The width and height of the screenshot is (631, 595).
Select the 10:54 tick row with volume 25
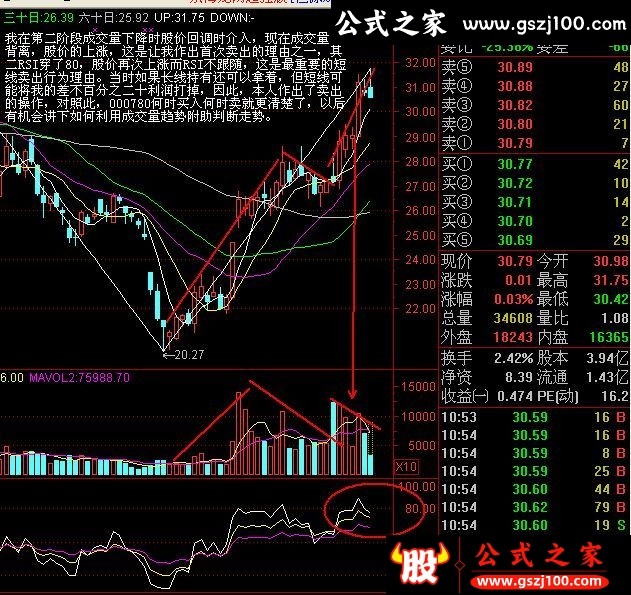click(534, 471)
